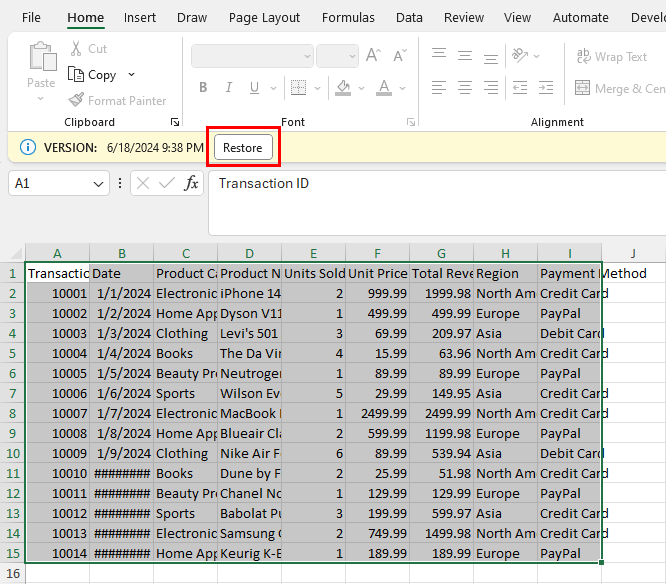Switch to the Insert tab

tap(140, 17)
